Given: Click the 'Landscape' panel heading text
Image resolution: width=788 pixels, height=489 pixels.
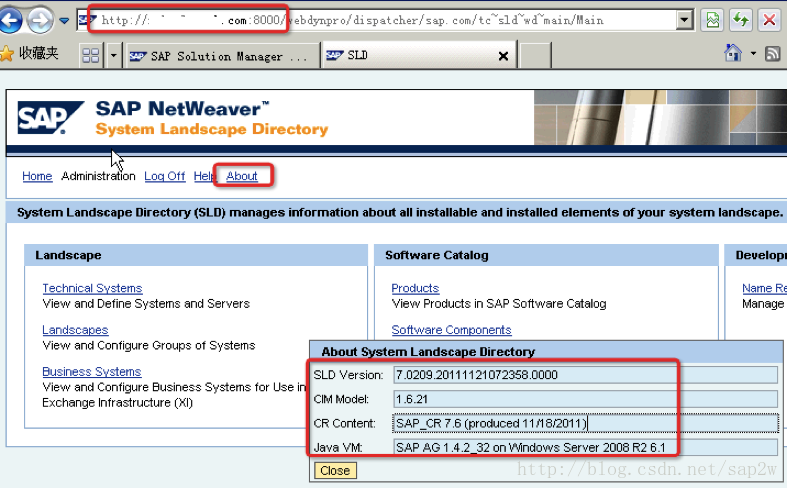Looking at the screenshot, I should [68, 255].
